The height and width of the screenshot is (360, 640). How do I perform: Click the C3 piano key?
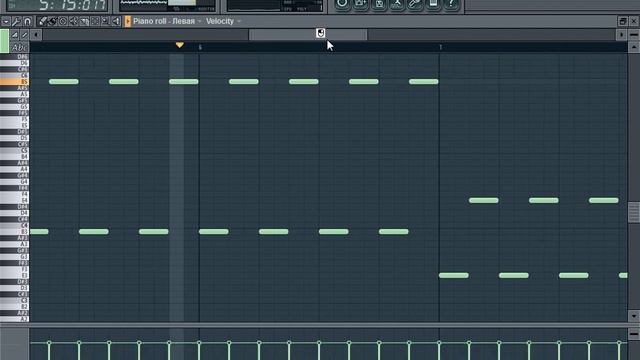point(14,300)
